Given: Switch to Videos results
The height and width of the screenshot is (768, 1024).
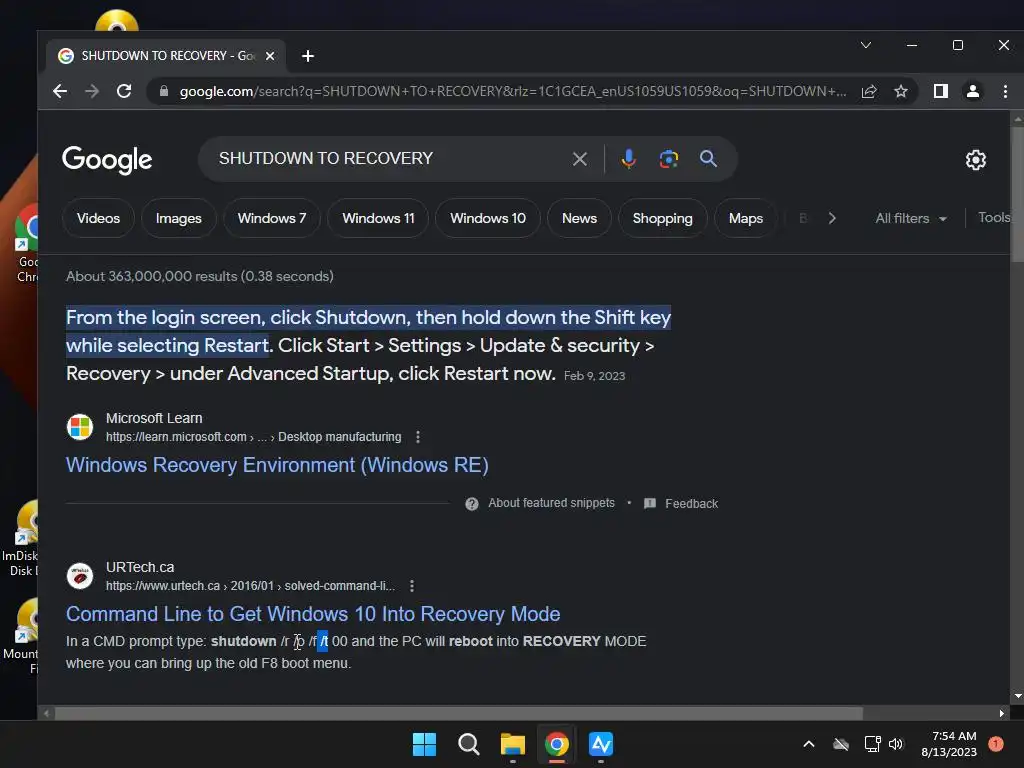Looking at the screenshot, I should pyautogui.click(x=98, y=218).
